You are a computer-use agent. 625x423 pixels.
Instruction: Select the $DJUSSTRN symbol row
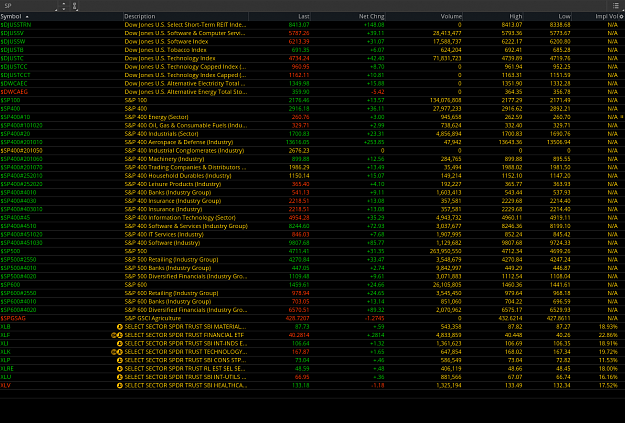(x=312, y=25)
